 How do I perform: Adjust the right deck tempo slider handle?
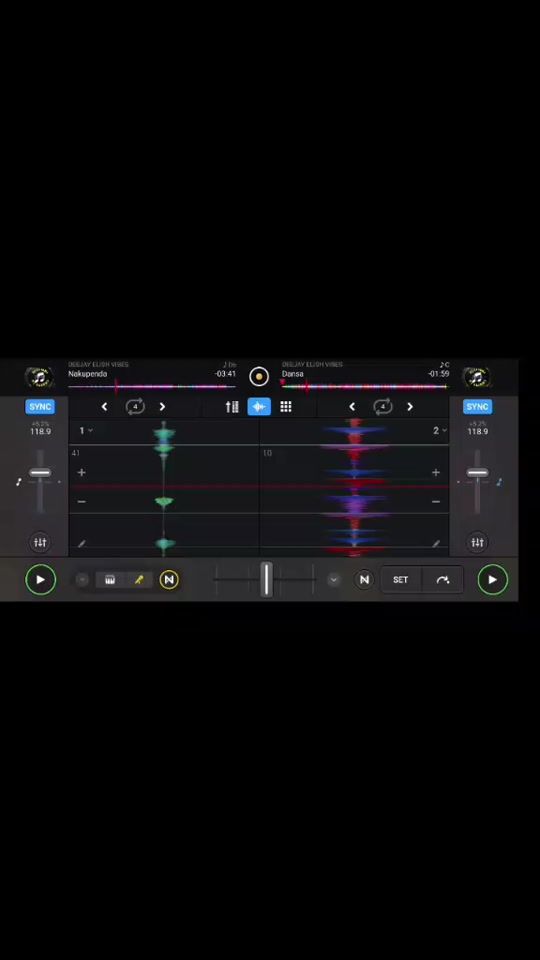point(478,473)
